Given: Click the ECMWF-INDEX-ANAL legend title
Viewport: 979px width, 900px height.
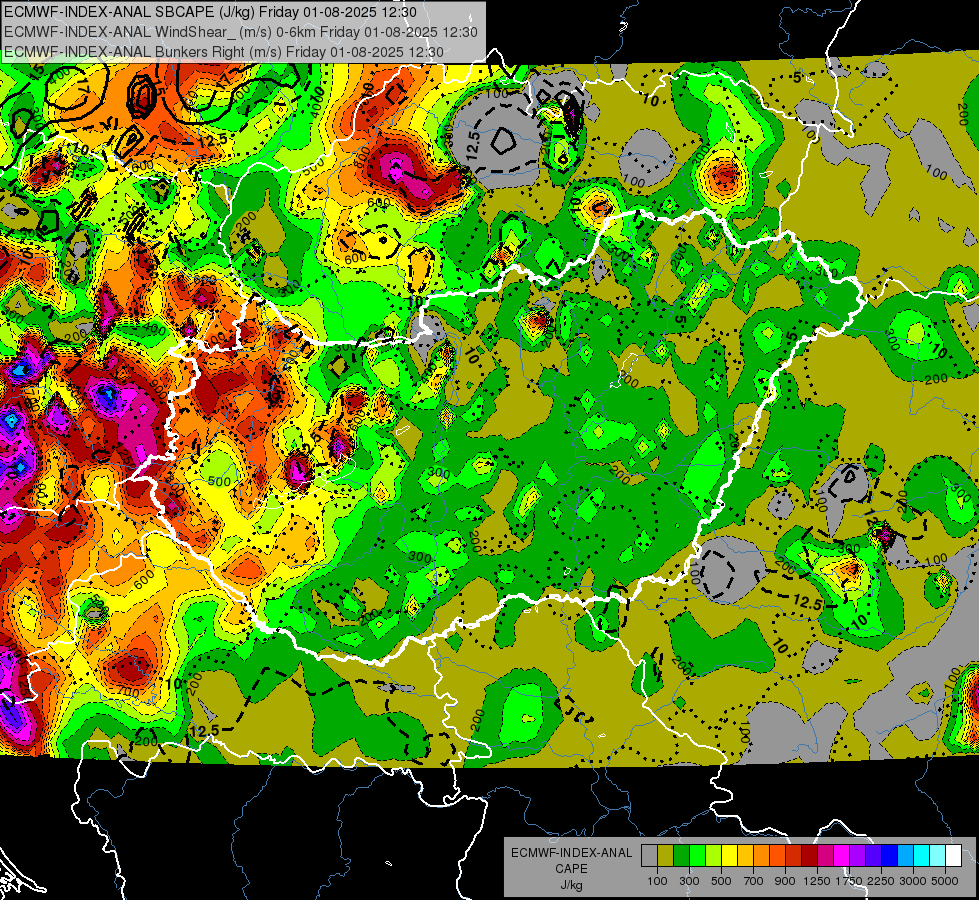Looking at the screenshot, I should (571, 853).
